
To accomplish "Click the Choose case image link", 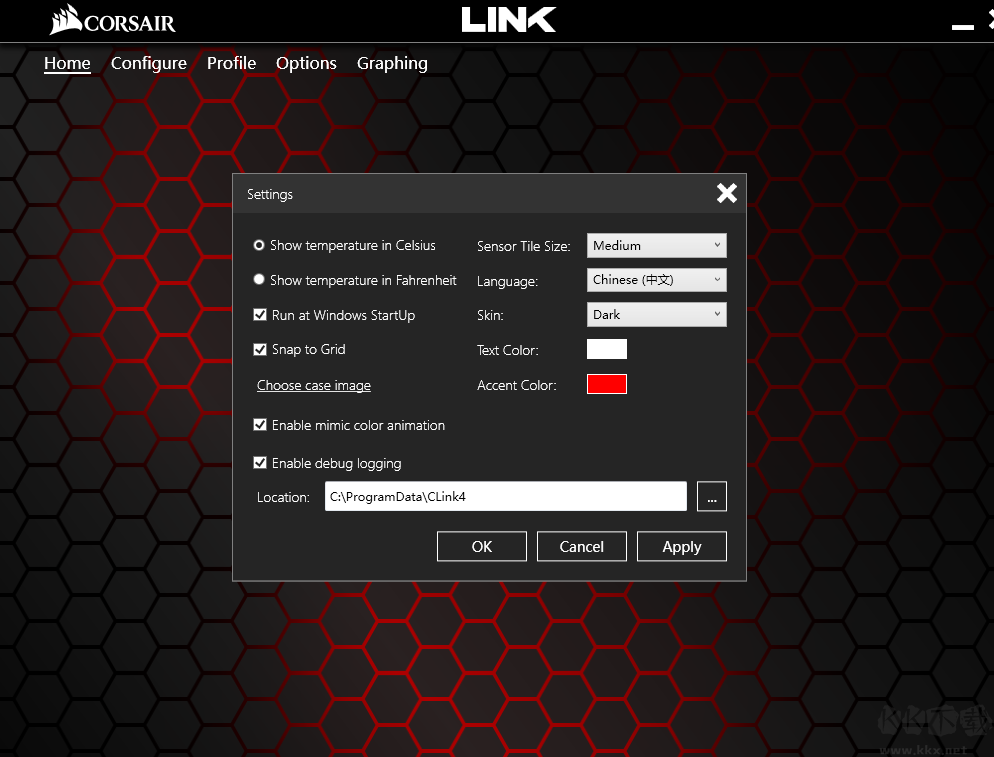I will click(313, 385).
